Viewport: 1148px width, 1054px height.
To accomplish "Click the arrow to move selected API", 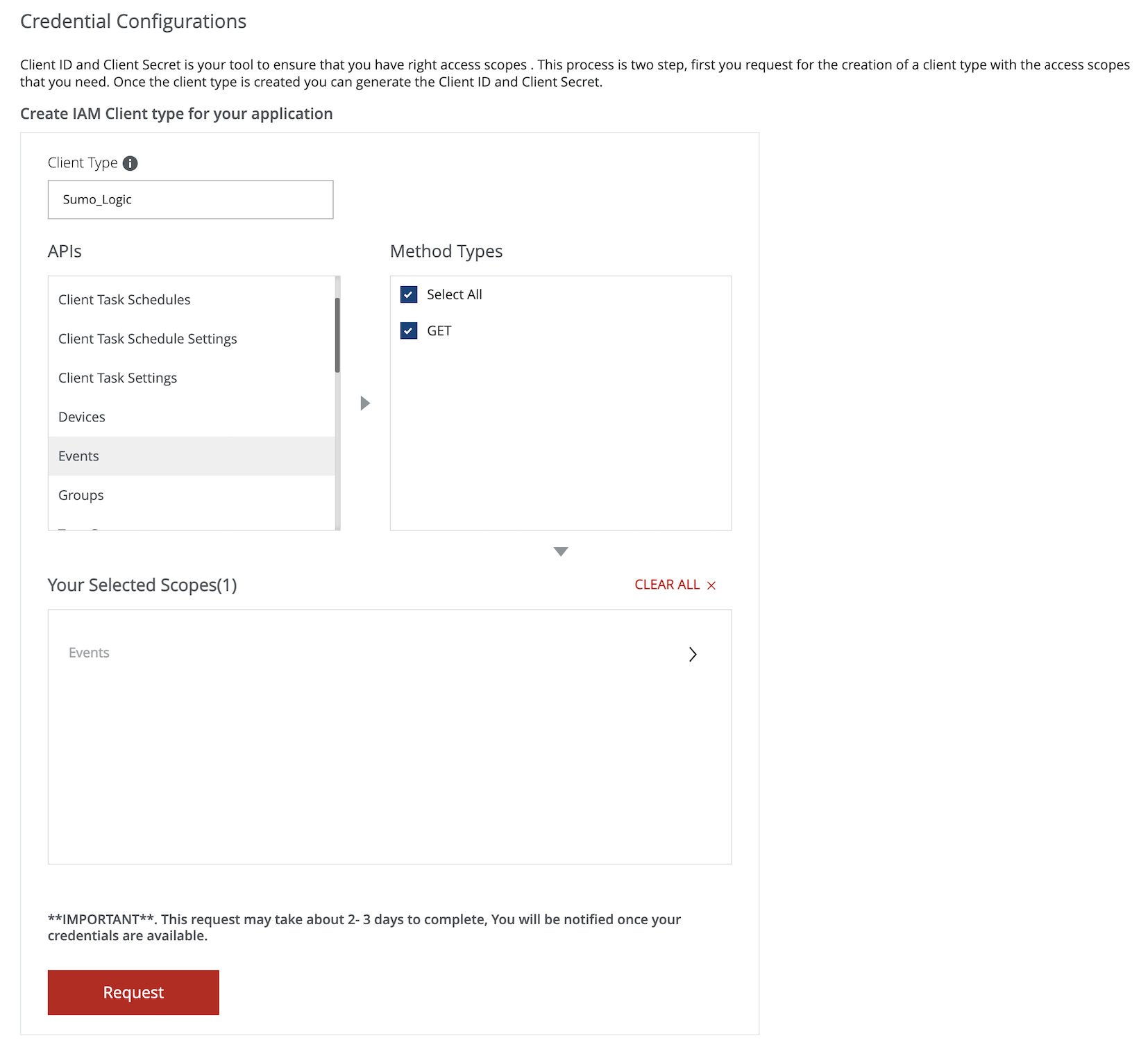I will [364, 403].
